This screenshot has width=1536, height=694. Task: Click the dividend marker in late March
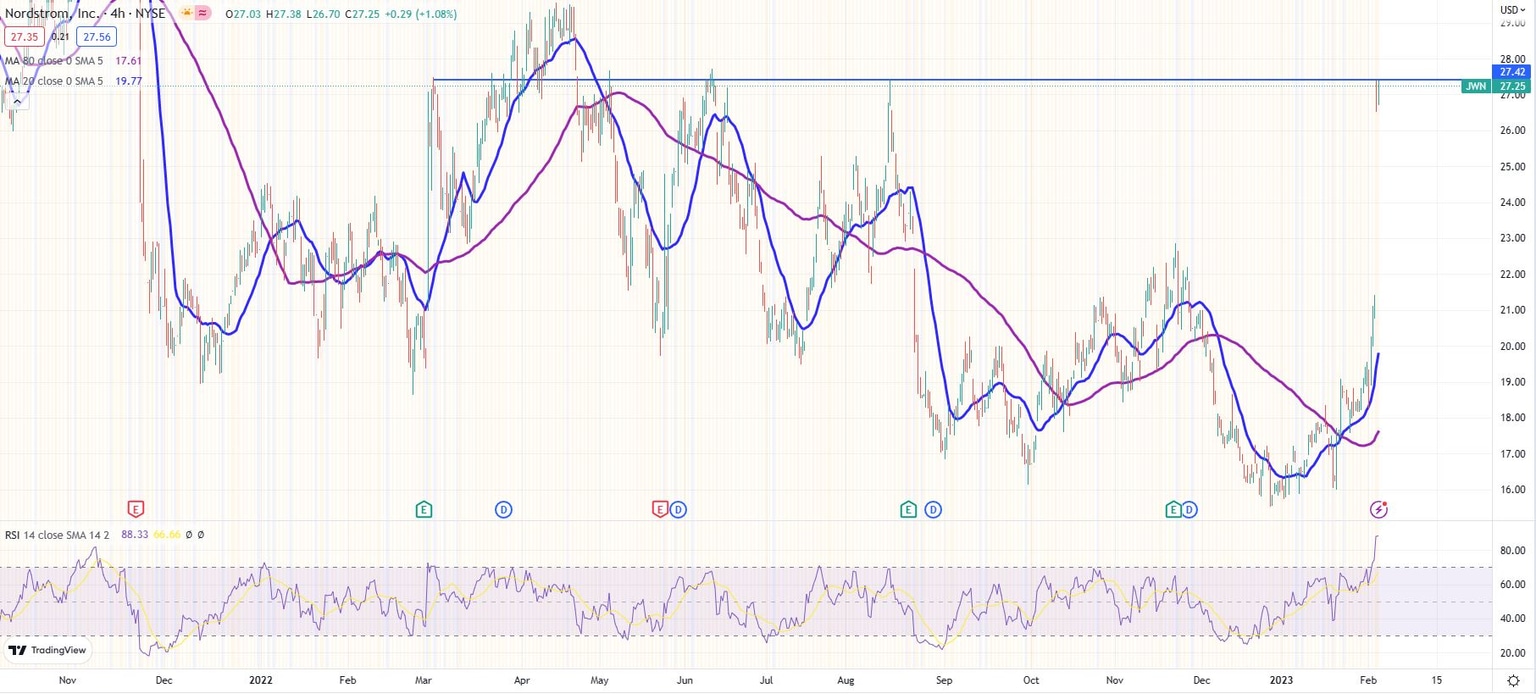pyautogui.click(x=504, y=510)
